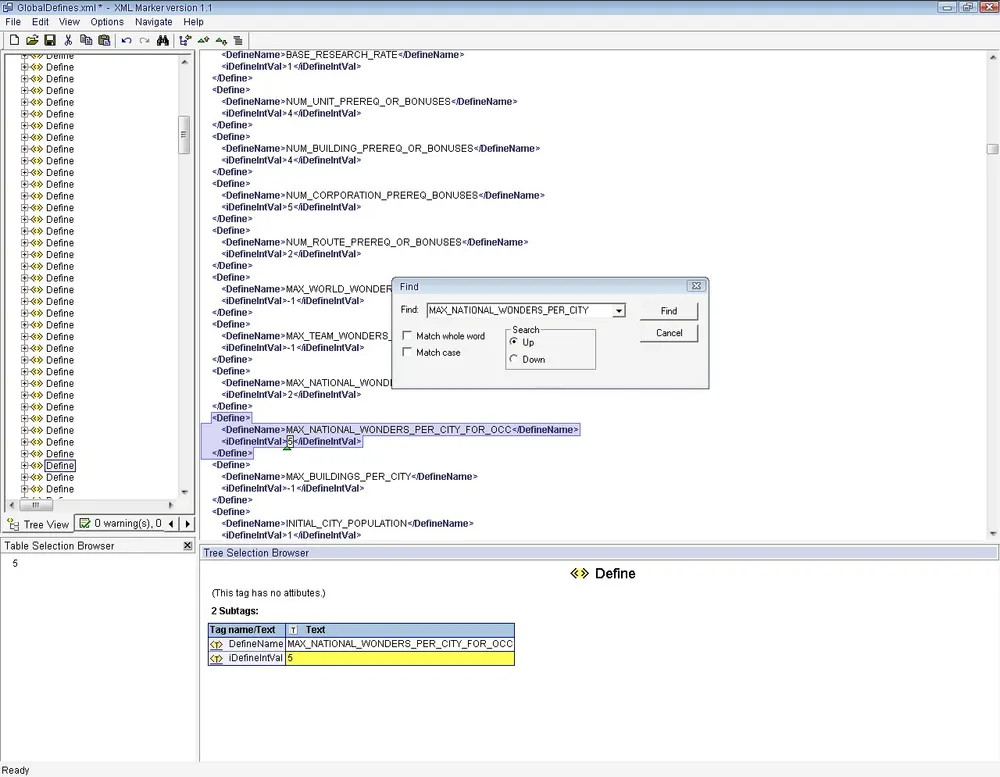The width and height of the screenshot is (1000, 777).
Task: Click the Paste clipboard toolbar icon
Action: [x=104, y=40]
